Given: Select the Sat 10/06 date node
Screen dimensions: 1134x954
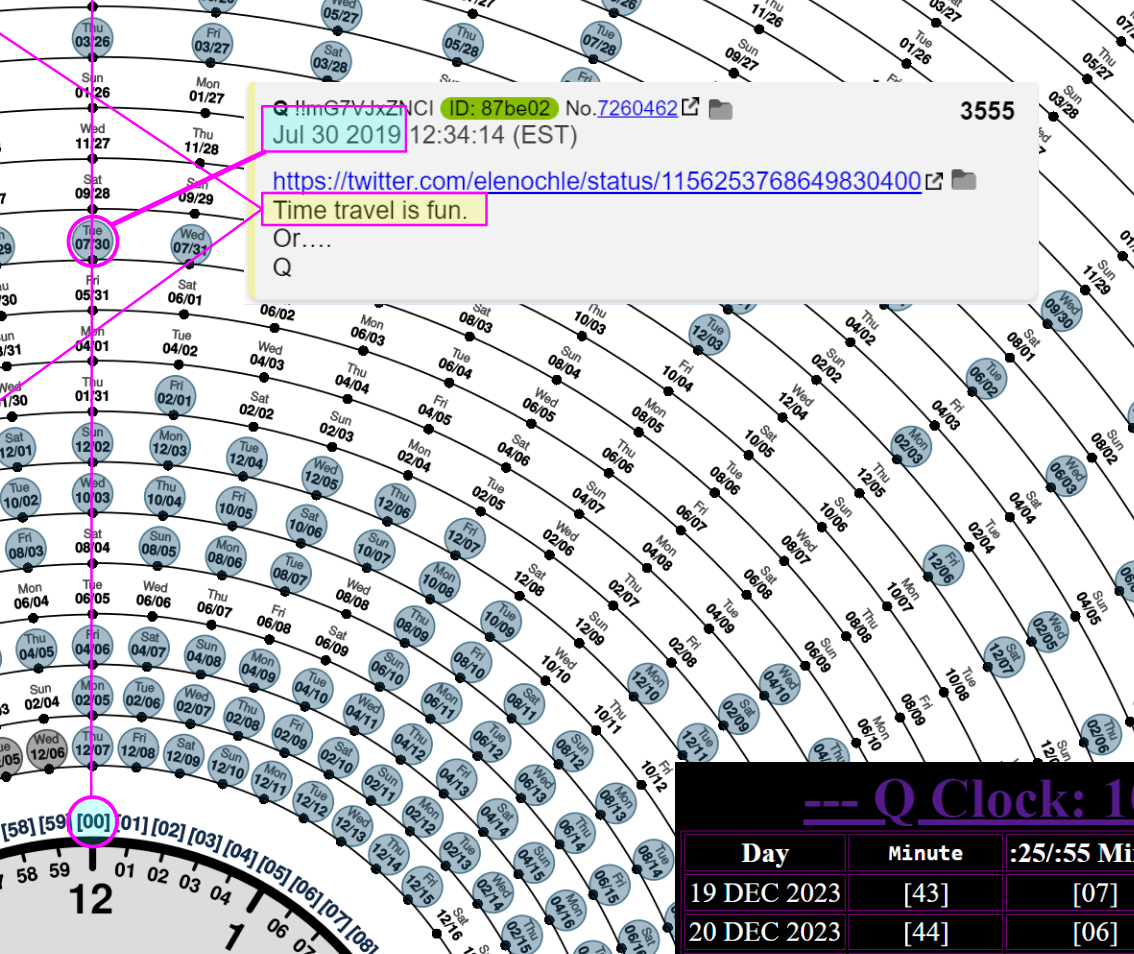Looking at the screenshot, I should (307, 525).
